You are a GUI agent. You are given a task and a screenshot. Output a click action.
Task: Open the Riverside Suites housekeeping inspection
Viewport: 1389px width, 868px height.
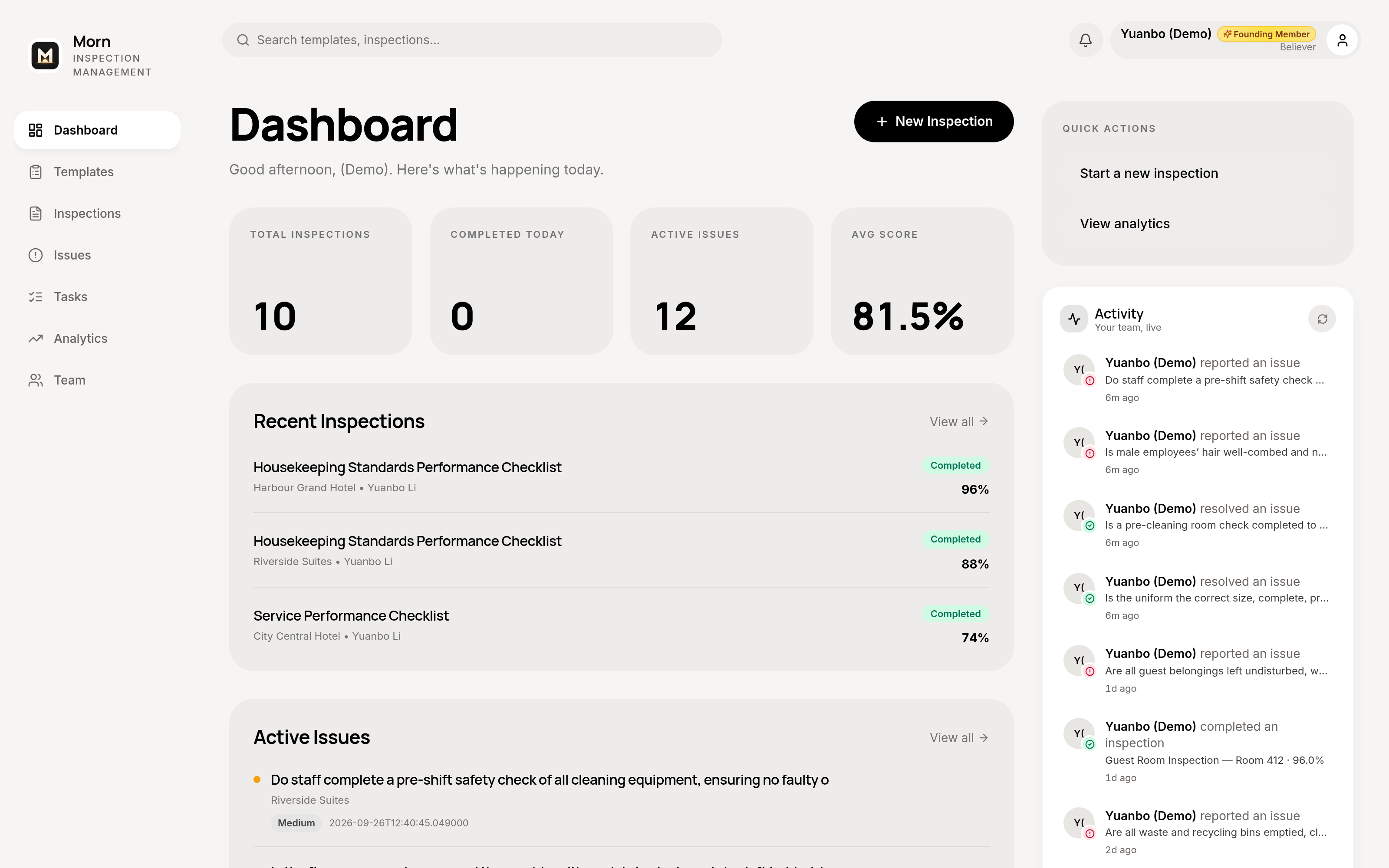click(621, 551)
